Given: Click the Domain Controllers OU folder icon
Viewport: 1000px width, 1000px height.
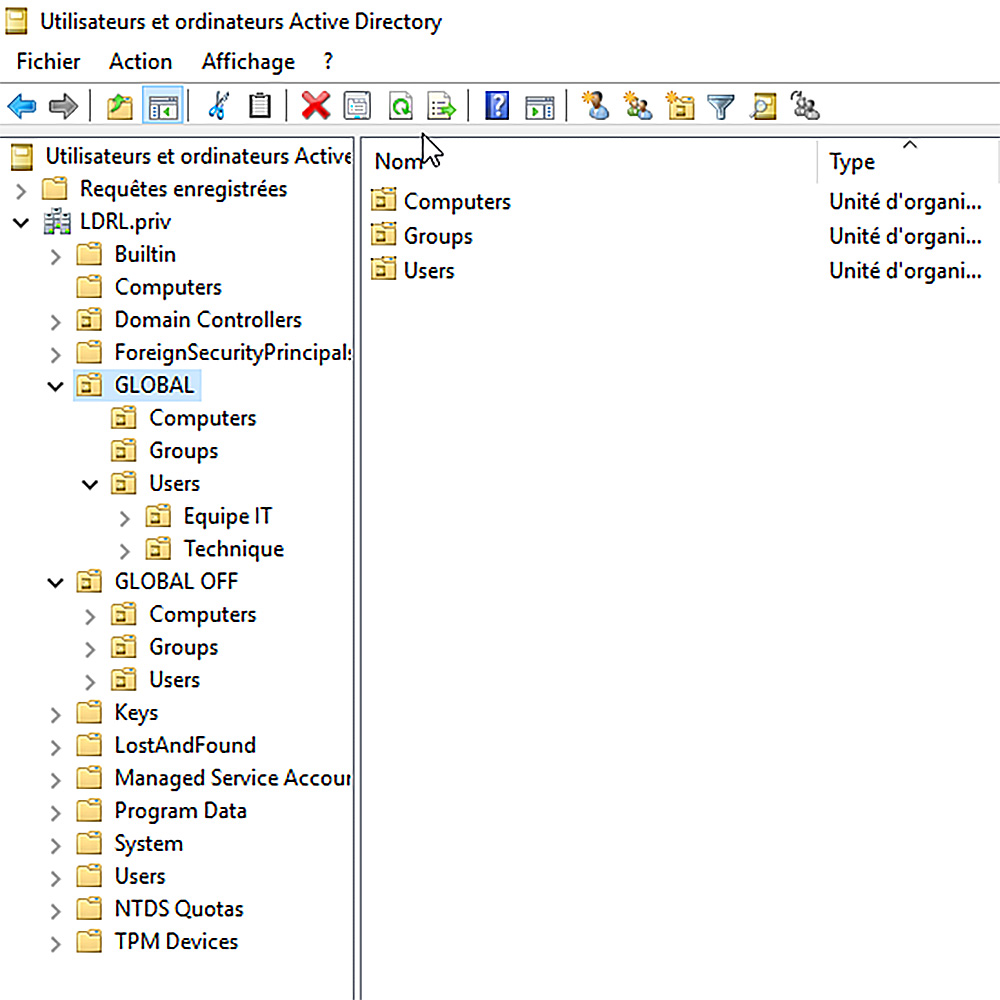Looking at the screenshot, I should [89, 319].
